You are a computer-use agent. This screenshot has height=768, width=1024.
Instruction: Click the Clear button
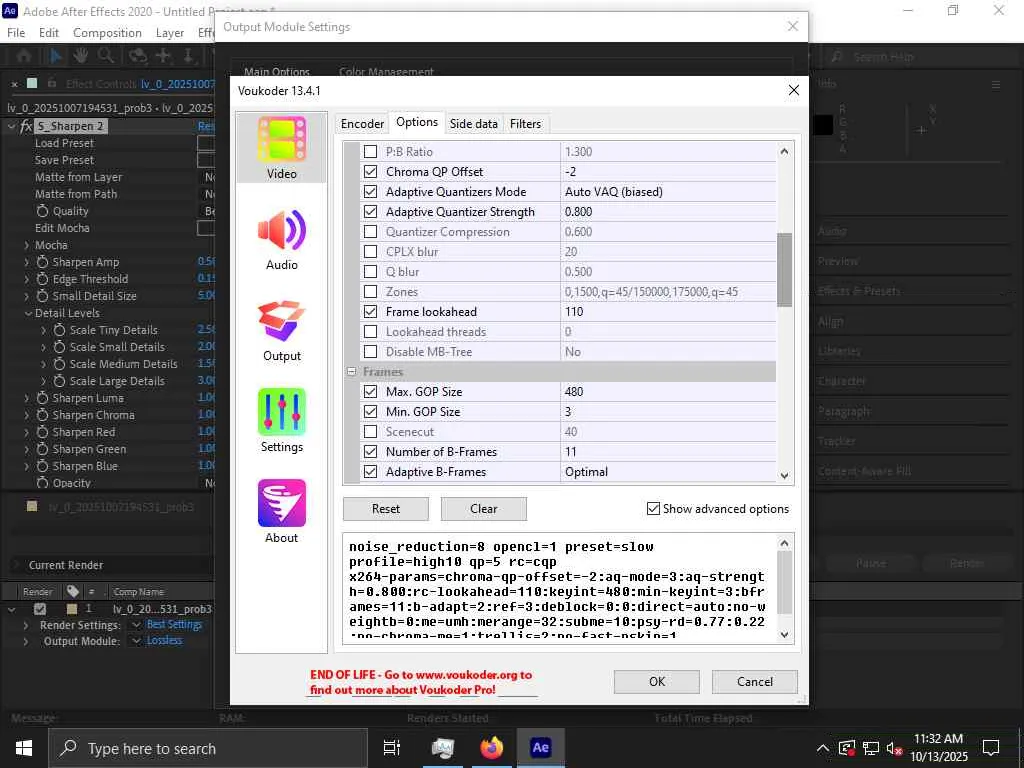point(484,509)
